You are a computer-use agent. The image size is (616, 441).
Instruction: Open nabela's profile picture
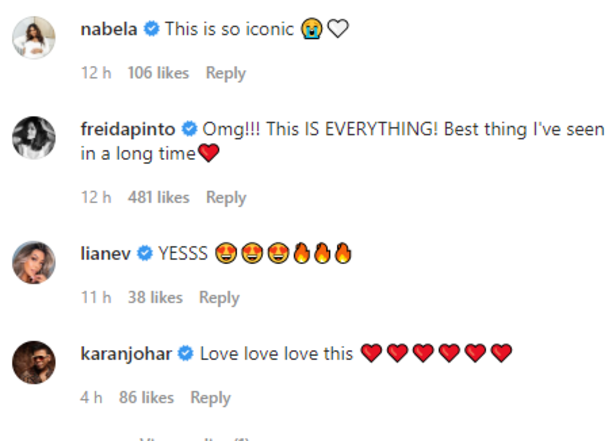pyautogui.click(x=32, y=41)
